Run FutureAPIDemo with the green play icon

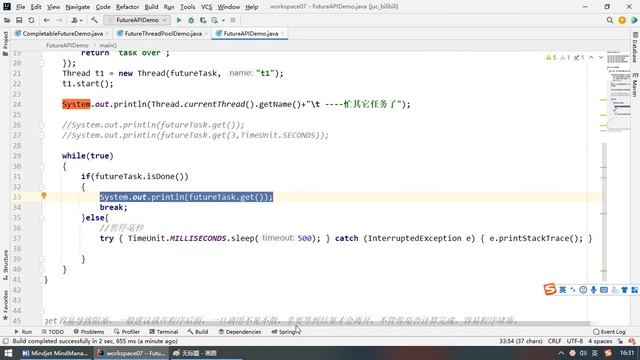click(x=179, y=20)
